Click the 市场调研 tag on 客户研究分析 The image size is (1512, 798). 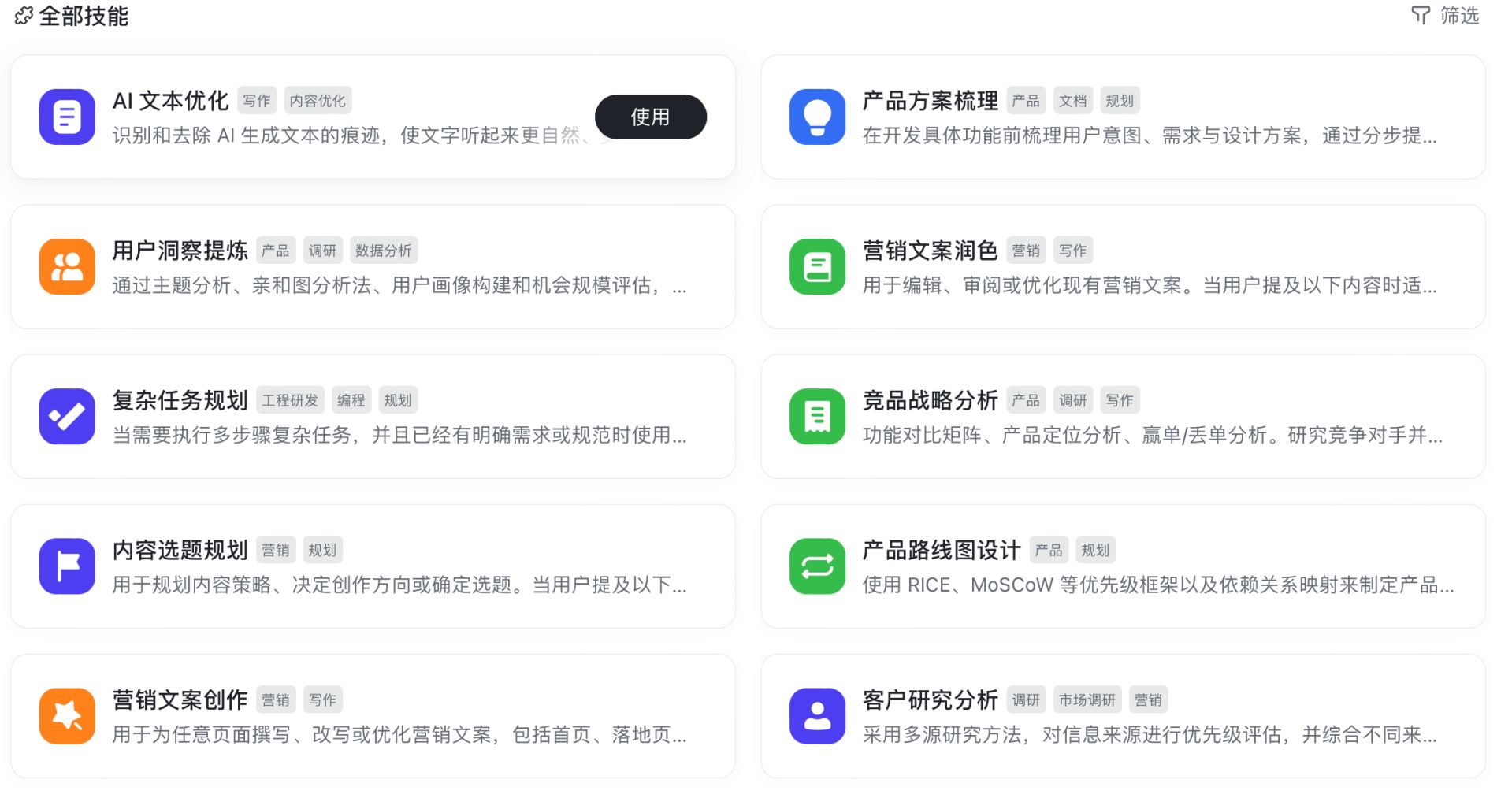click(x=1087, y=700)
